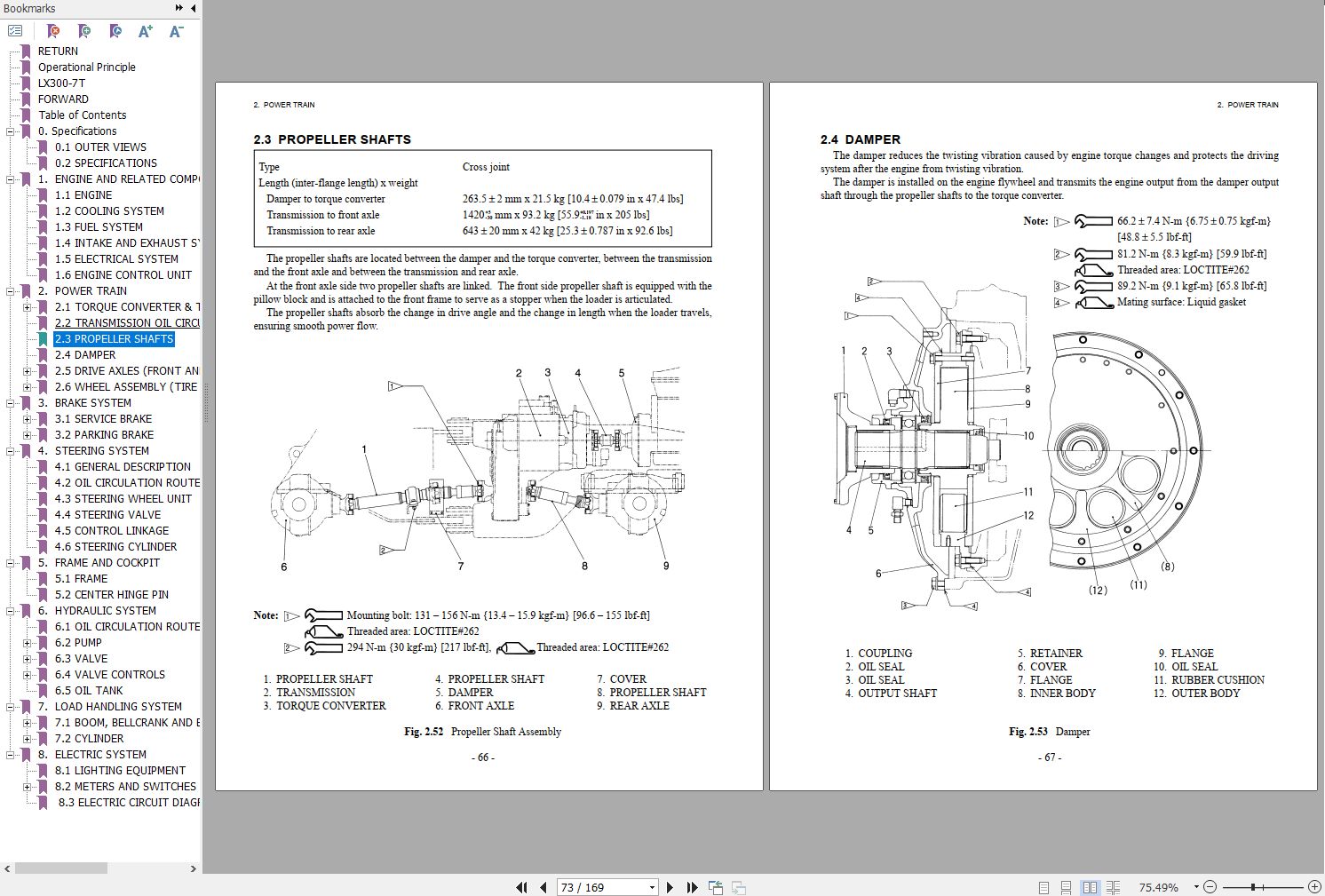This screenshot has height=896, width=1325.
Task: Jump to the last page
Action: tap(692, 887)
